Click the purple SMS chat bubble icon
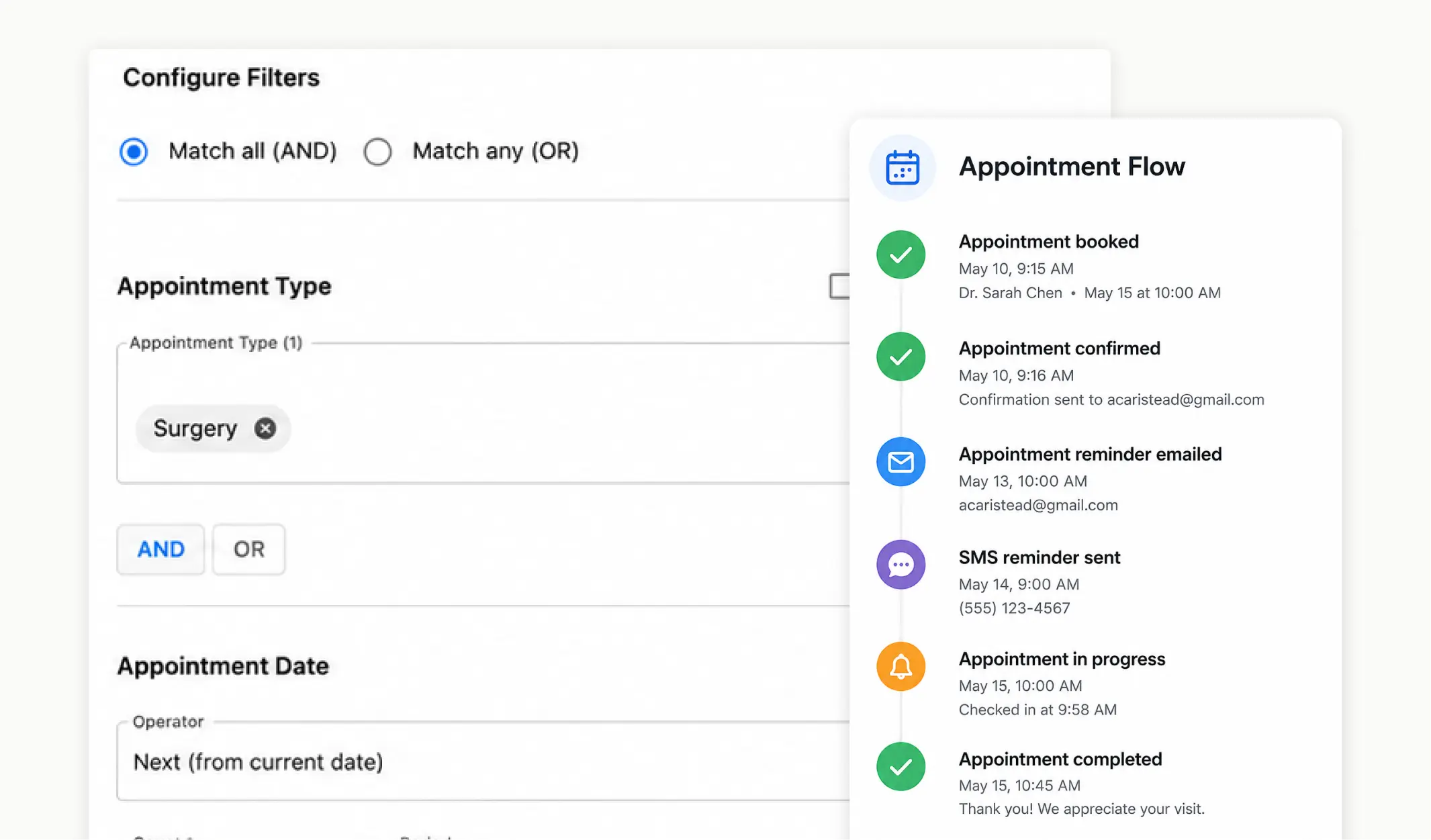The height and width of the screenshot is (840, 1431). [x=901, y=565]
